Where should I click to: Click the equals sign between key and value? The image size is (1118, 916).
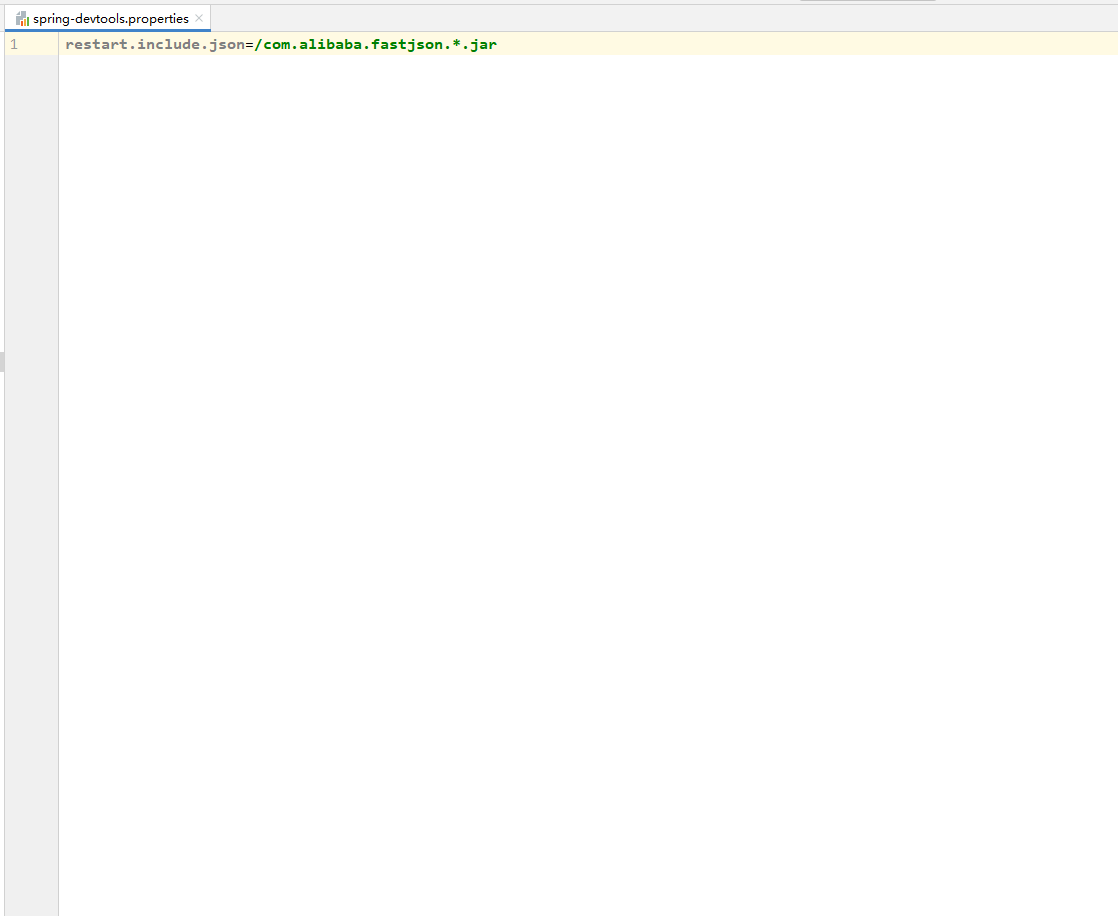tap(249, 44)
